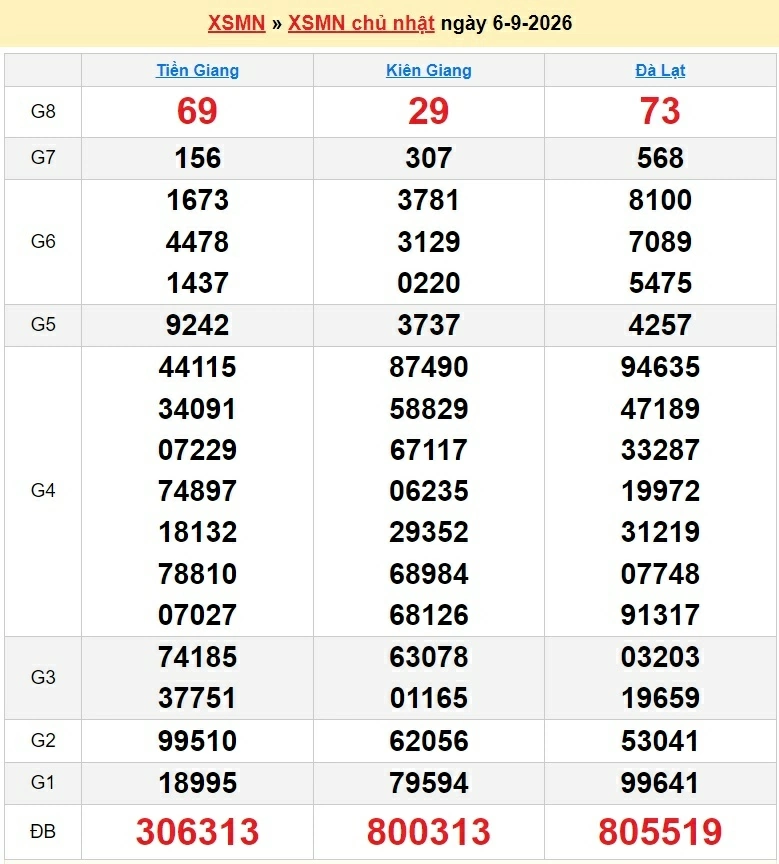The width and height of the screenshot is (779, 864).
Task: Click the G4 row label
Action: point(43,490)
